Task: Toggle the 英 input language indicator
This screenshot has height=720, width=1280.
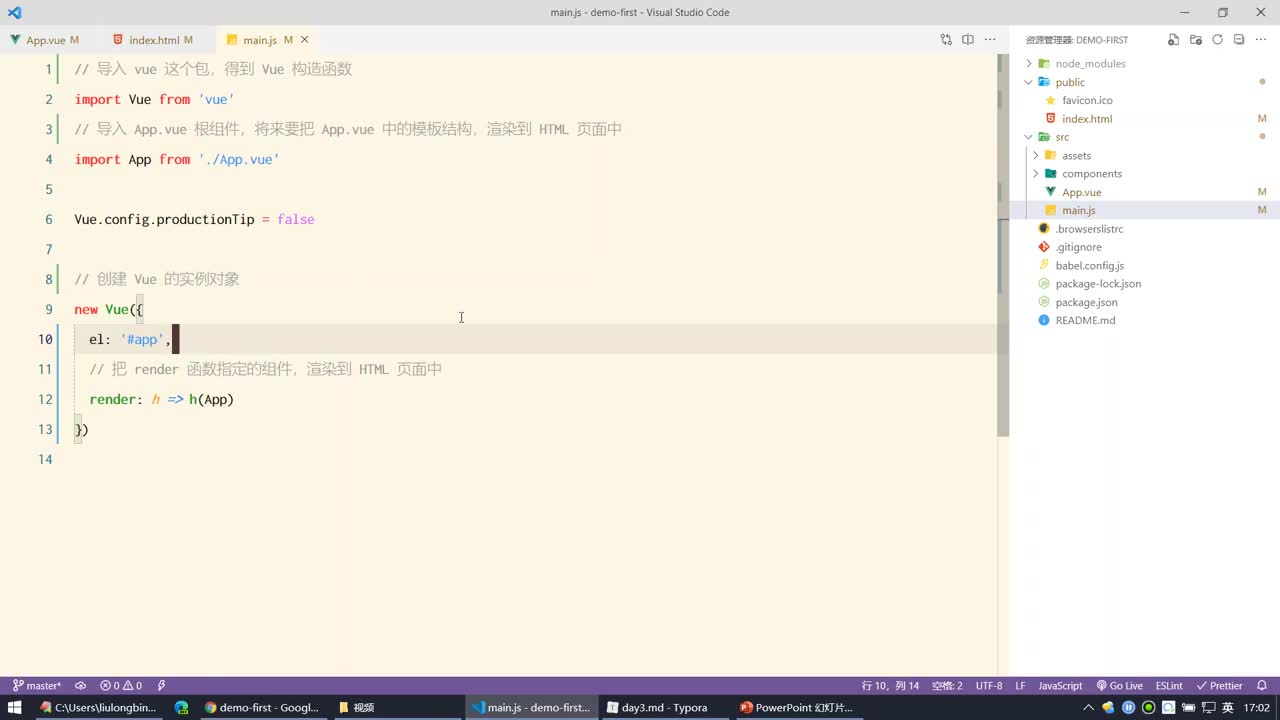Action: coord(1227,707)
